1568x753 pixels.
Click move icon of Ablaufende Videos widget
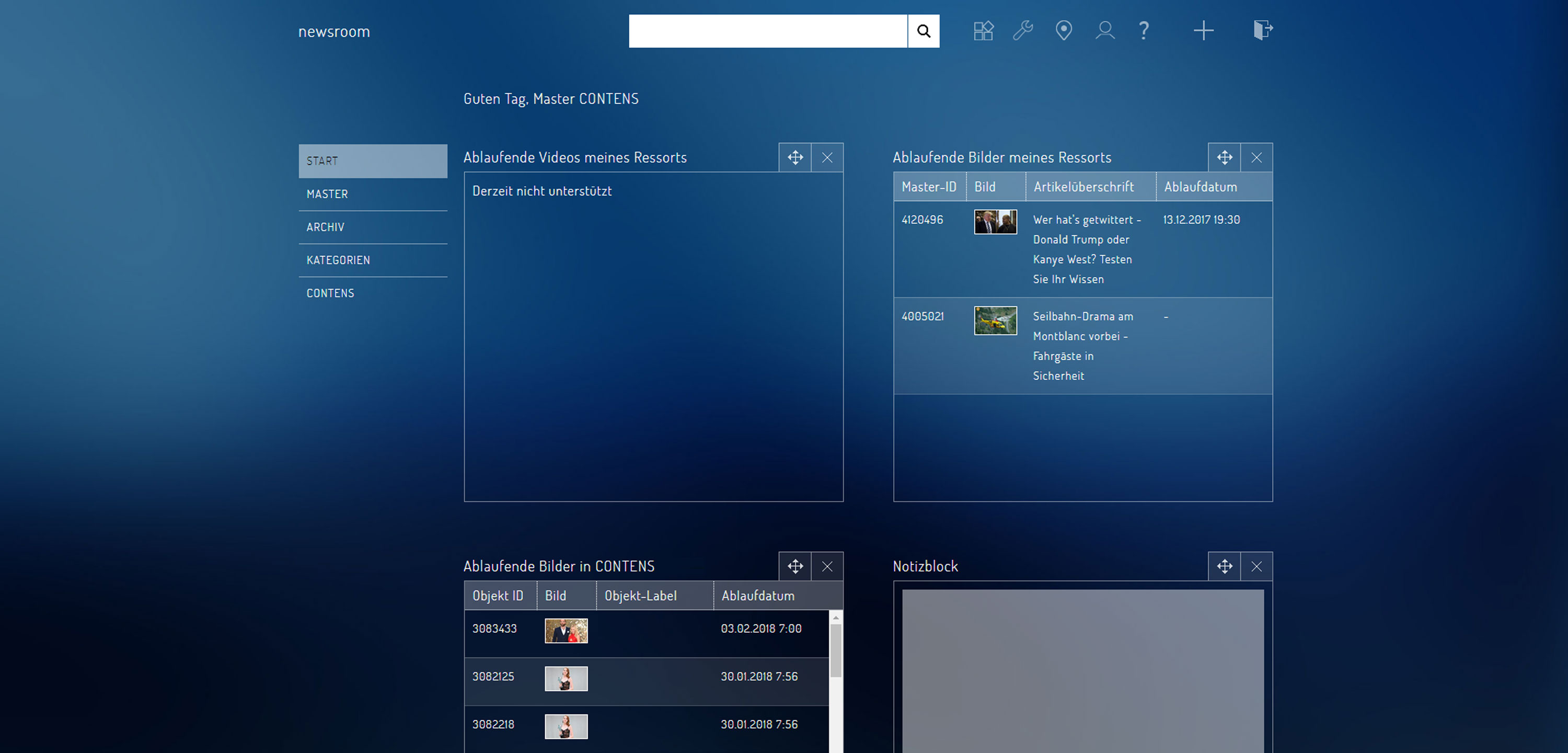[795, 158]
